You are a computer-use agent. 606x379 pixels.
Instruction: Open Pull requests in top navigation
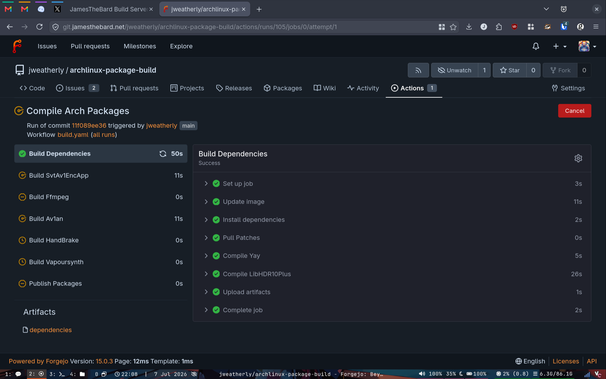point(90,46)
